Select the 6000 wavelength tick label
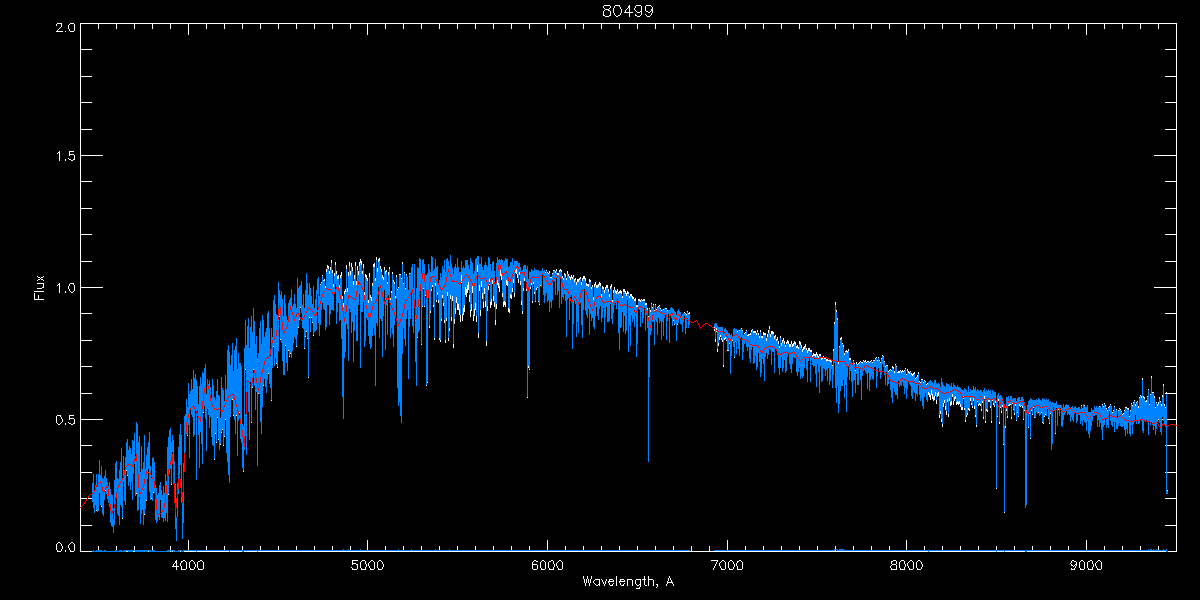The image size is (1200, 600). [547, 562]
